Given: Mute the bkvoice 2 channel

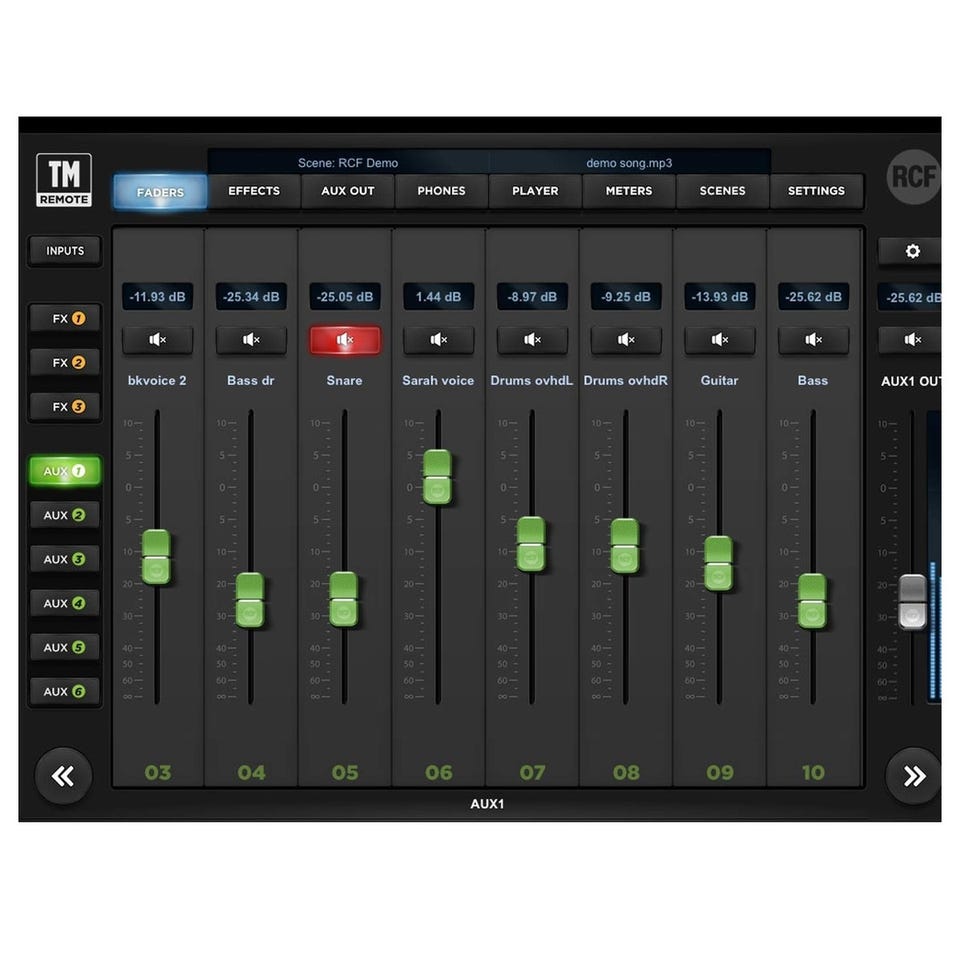Looking at the screenshot, I should pos(157,339).
